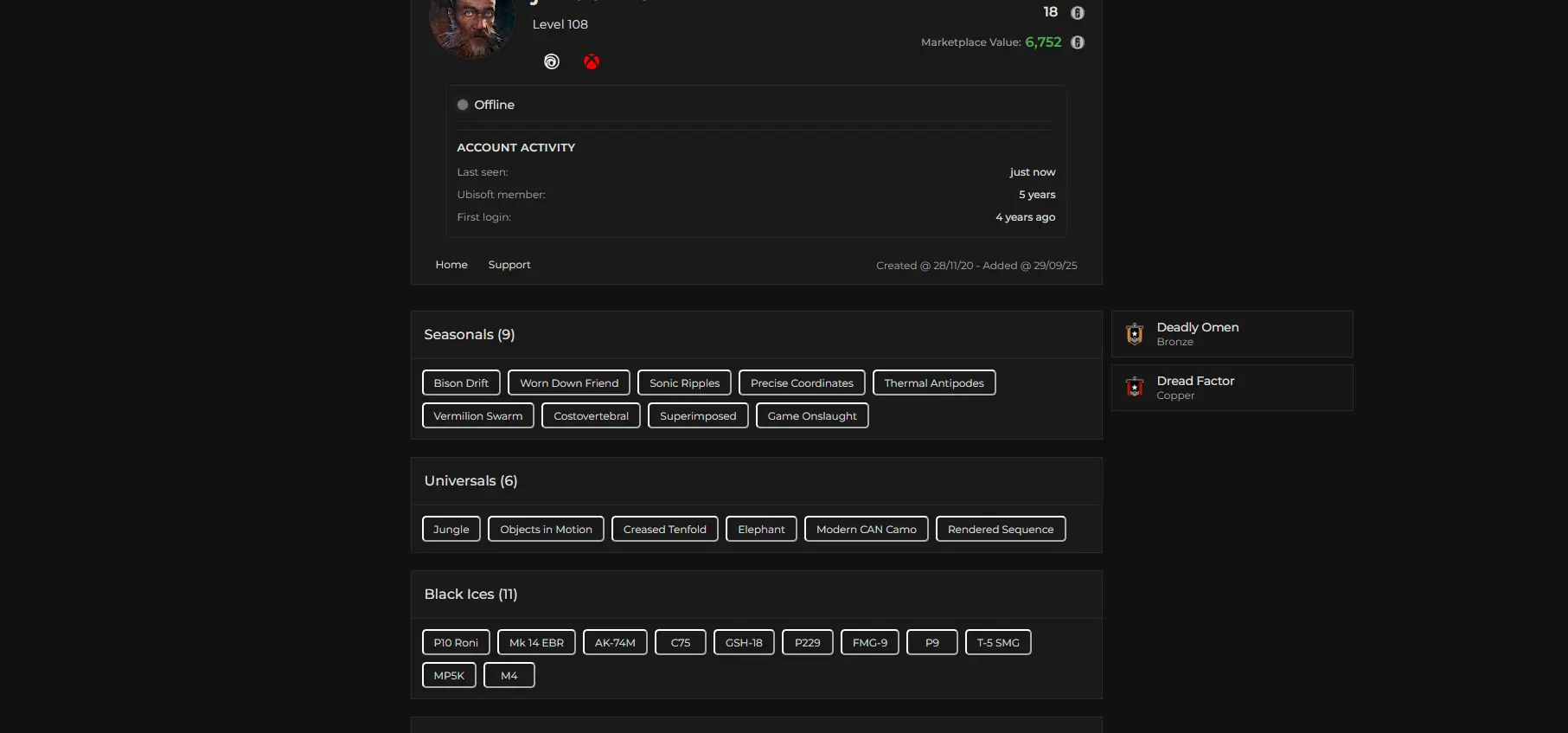Screen dimensions: 1568x733
Task: Select the Modern CAN Camo tag
Action: tap(867, 529)
